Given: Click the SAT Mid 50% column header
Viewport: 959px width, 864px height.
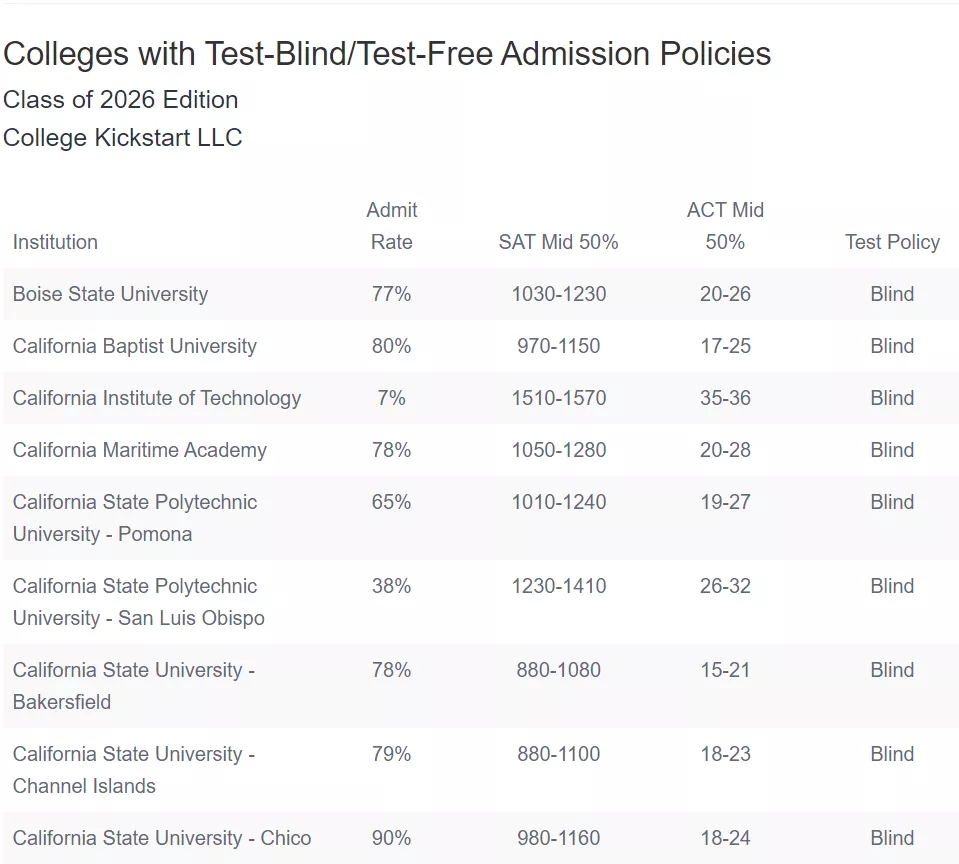Looking at the screenshot, I should pyautogui.click(x=558, y=242).
